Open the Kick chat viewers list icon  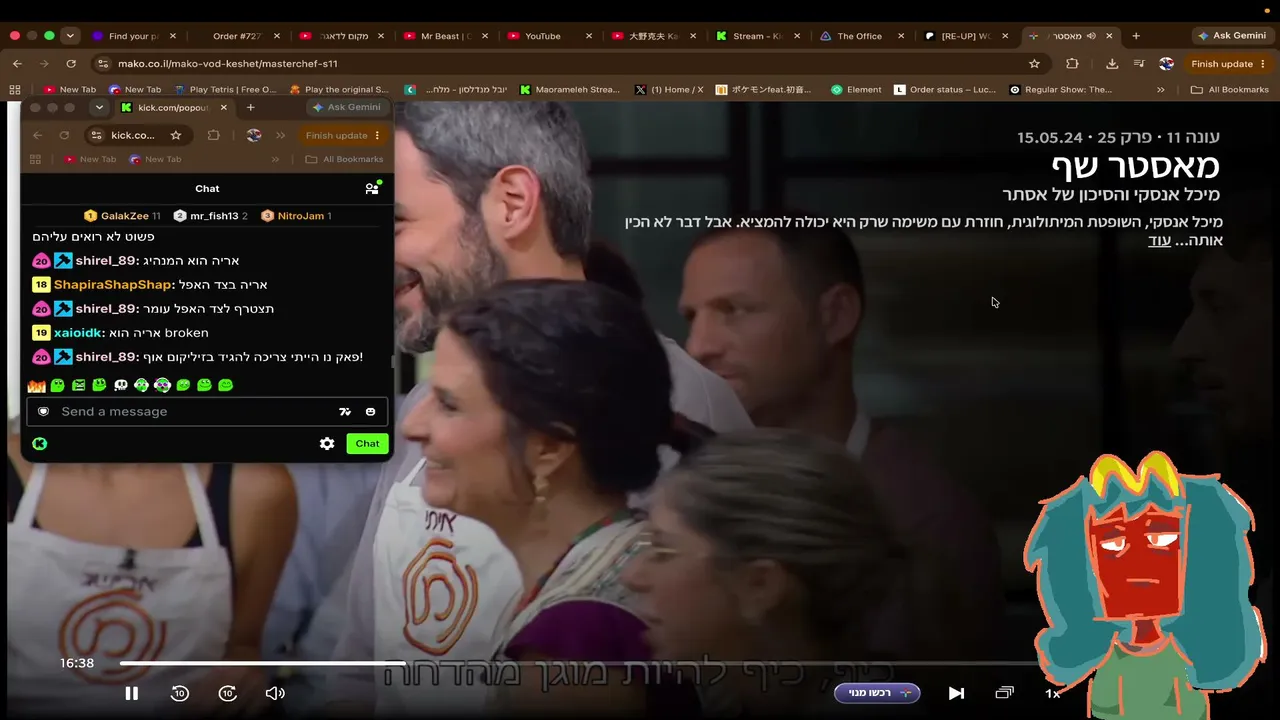[372, 188]
